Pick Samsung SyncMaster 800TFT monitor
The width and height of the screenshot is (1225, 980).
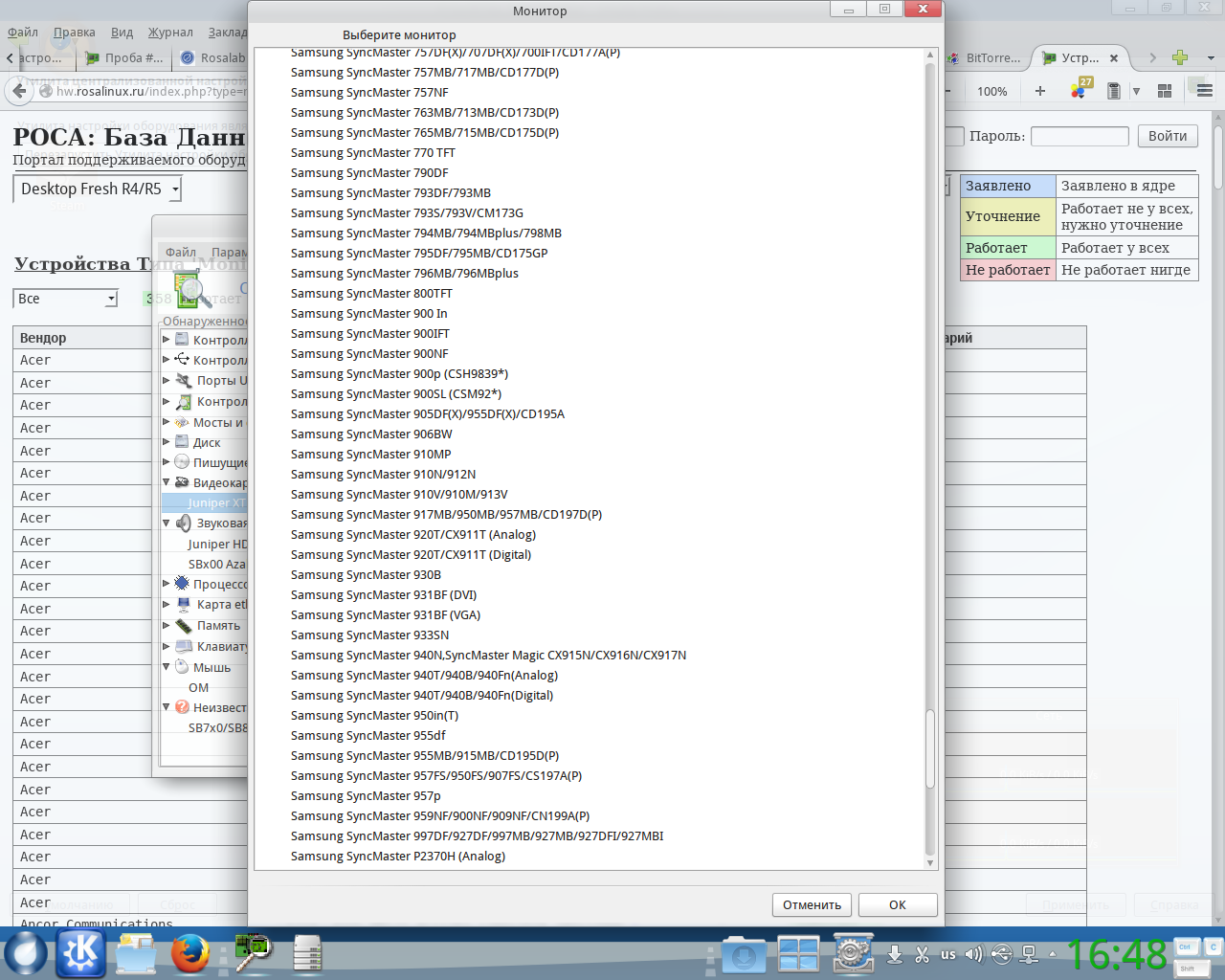coord(371,294)
